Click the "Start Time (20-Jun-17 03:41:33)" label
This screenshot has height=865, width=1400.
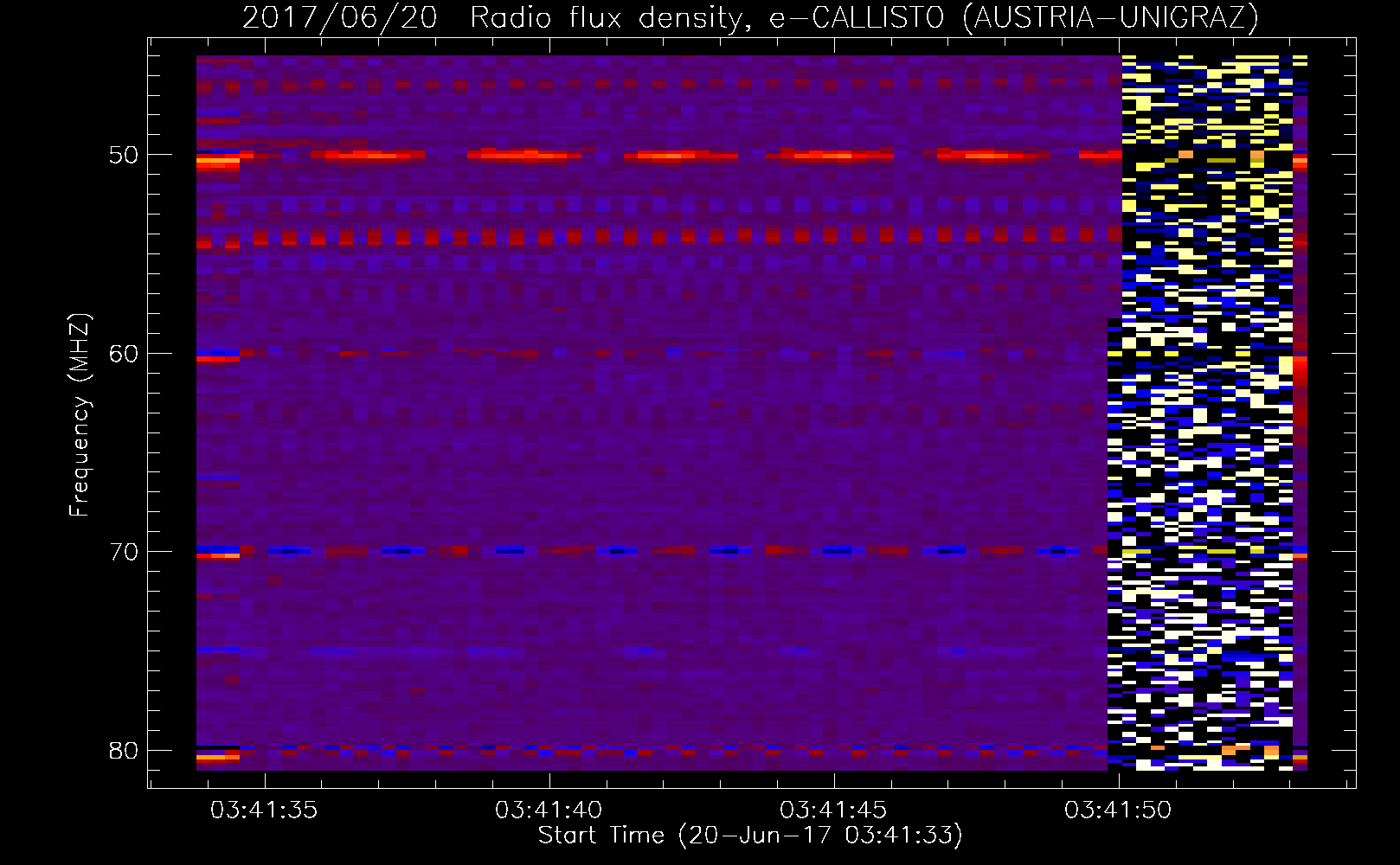pyautogui.click(x=750, y=836)
